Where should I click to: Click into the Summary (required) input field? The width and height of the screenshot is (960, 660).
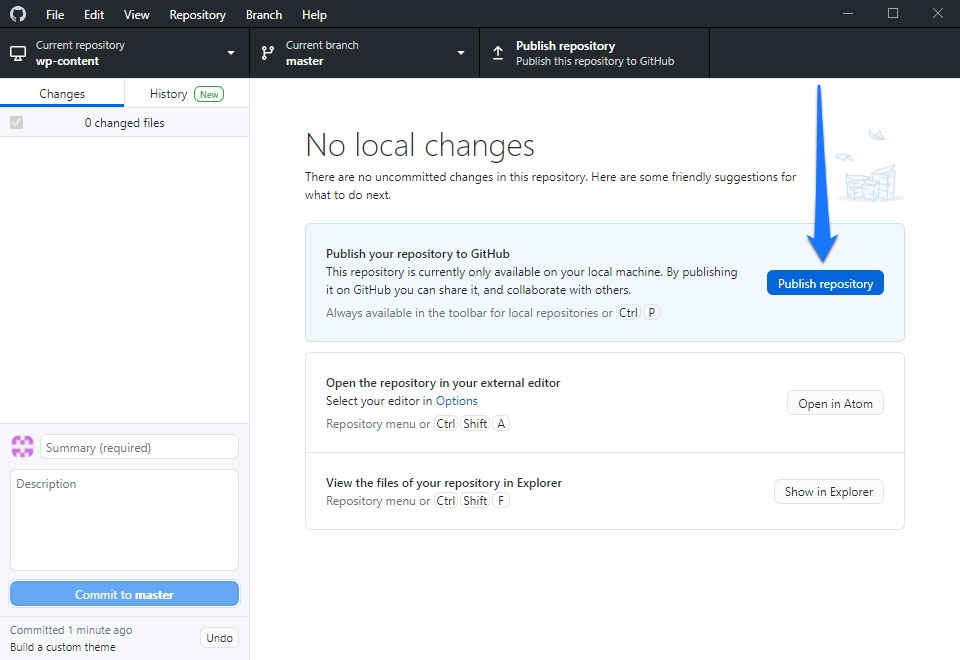[x=139, y=448]
